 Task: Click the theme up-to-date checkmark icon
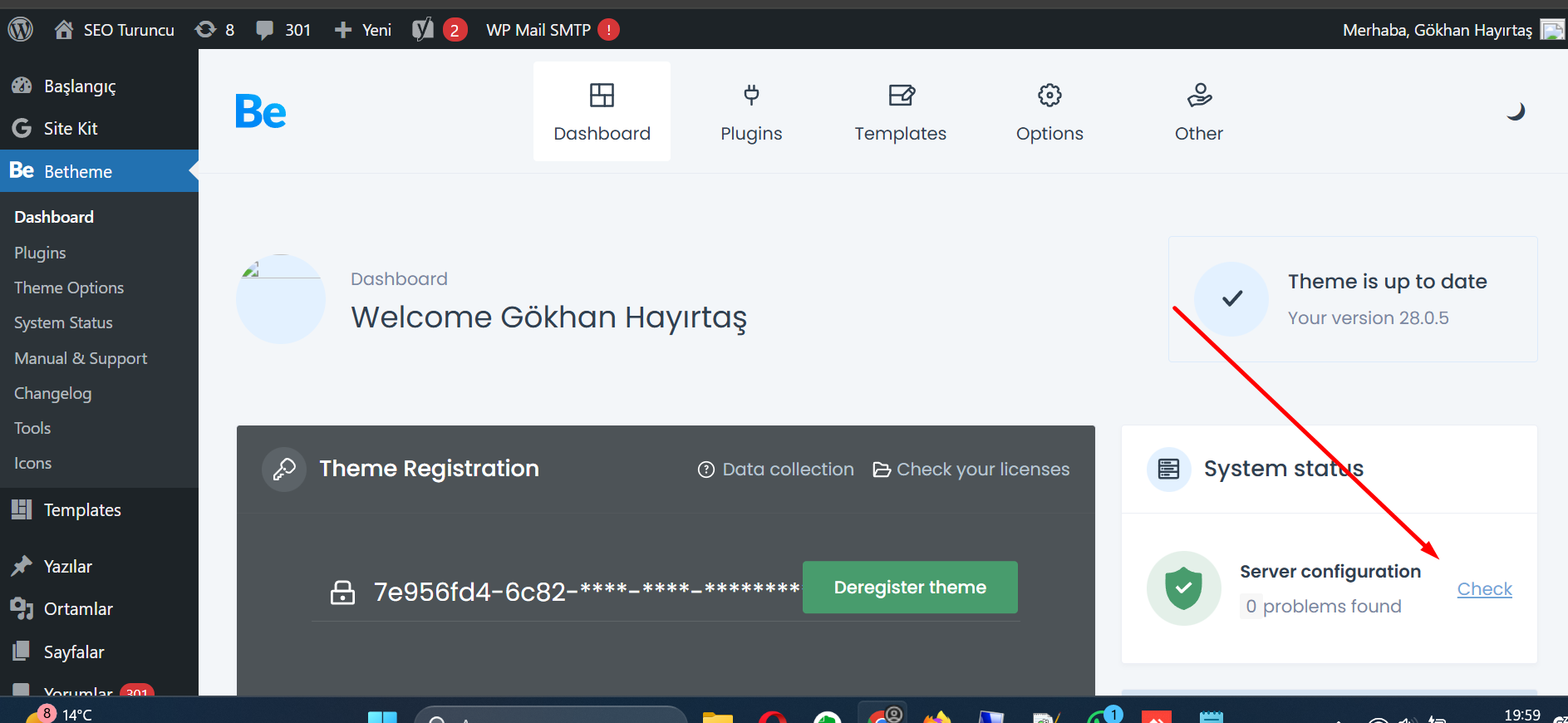click(1232, 298)
